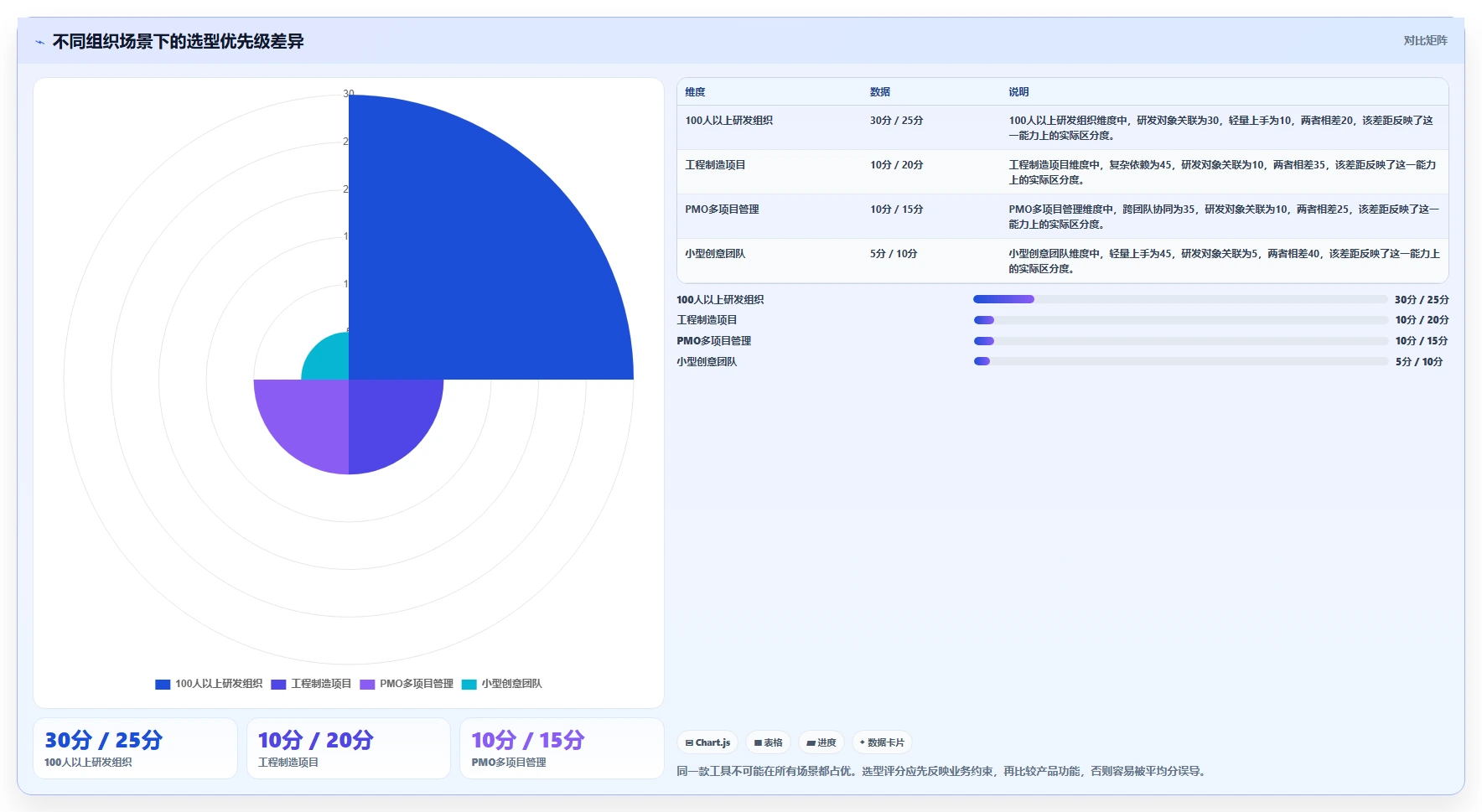Click the 数据 column header
This screenshot has height=812, width=1482.
click(x=880, y=92)
